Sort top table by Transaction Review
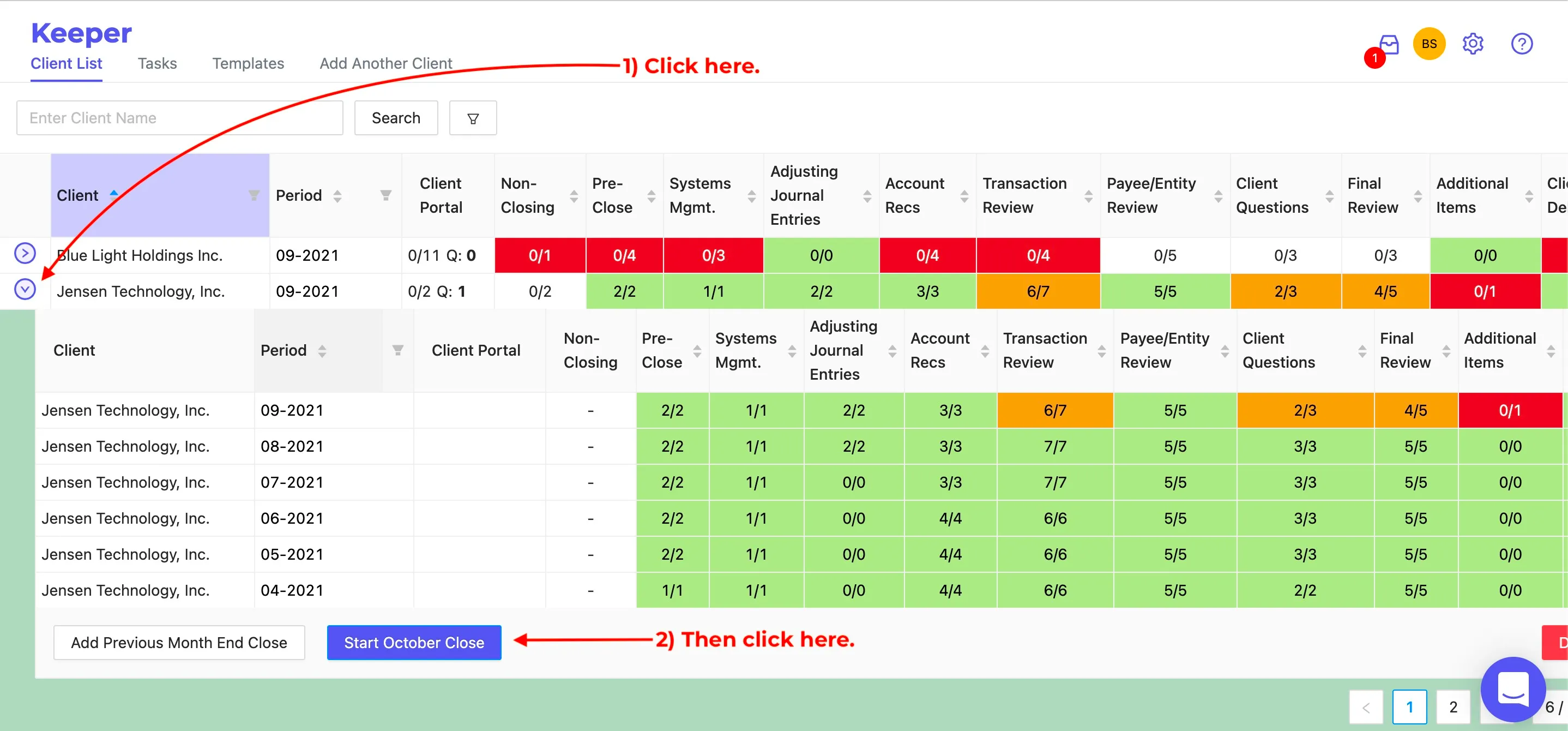 point(1088,196)
